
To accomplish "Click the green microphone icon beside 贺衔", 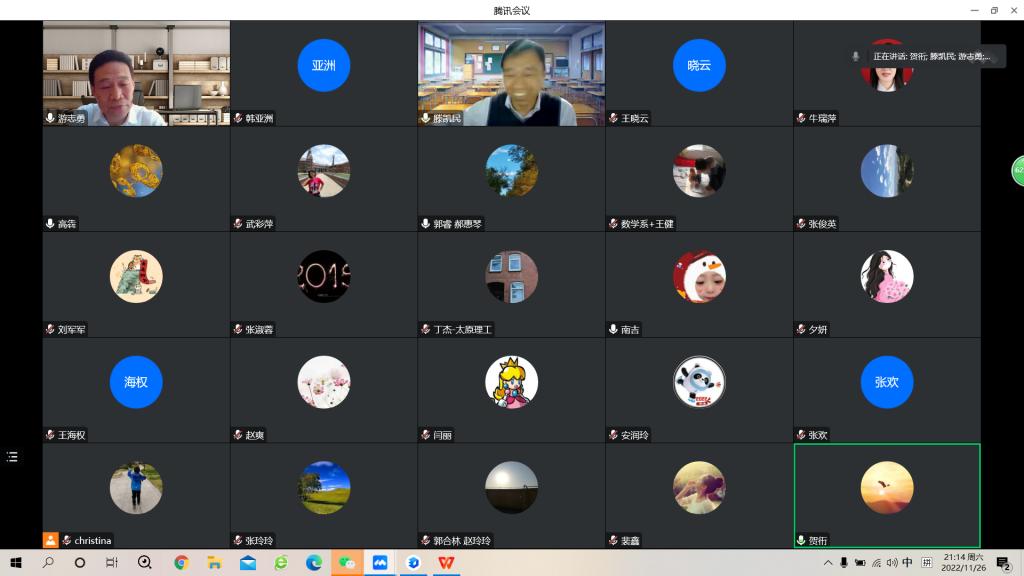I will [x=801, y=540].
